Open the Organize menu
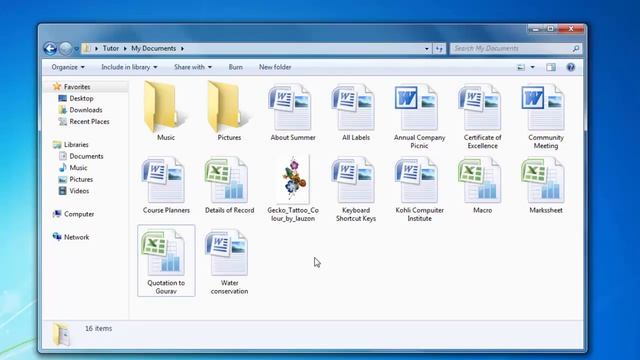Viewport: 640px width, 360px height. click(x=68, y=67)
